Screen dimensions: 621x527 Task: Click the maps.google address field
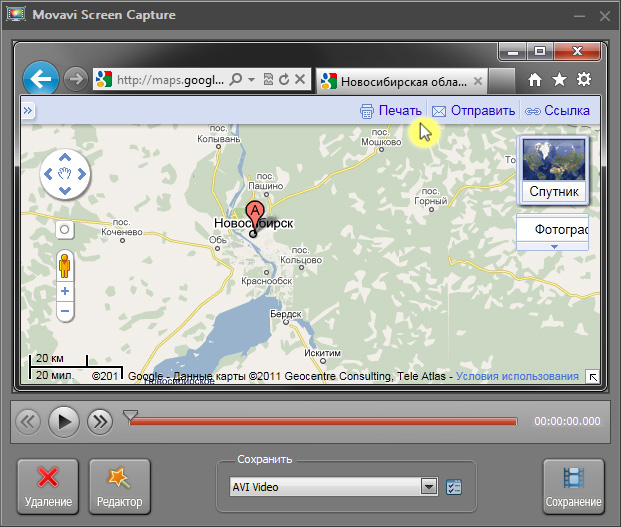coord(170,80)
